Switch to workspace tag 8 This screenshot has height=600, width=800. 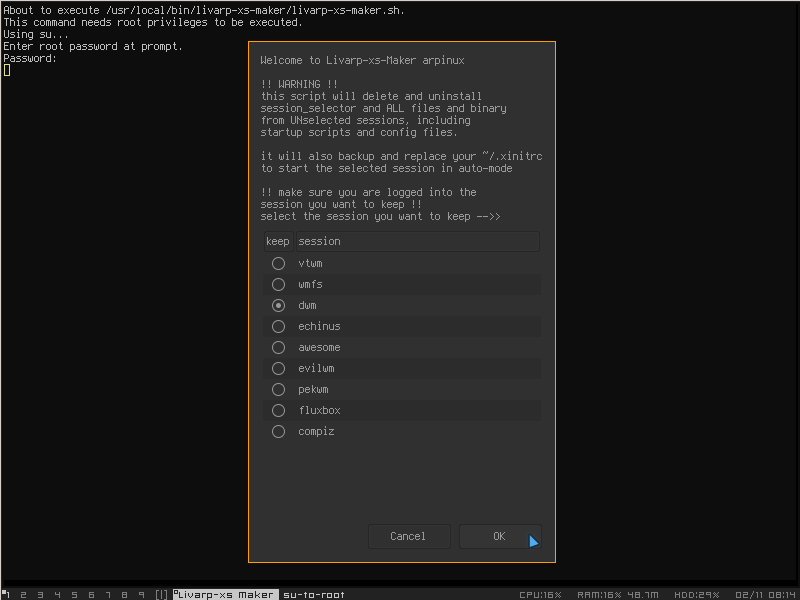(124, 594)
